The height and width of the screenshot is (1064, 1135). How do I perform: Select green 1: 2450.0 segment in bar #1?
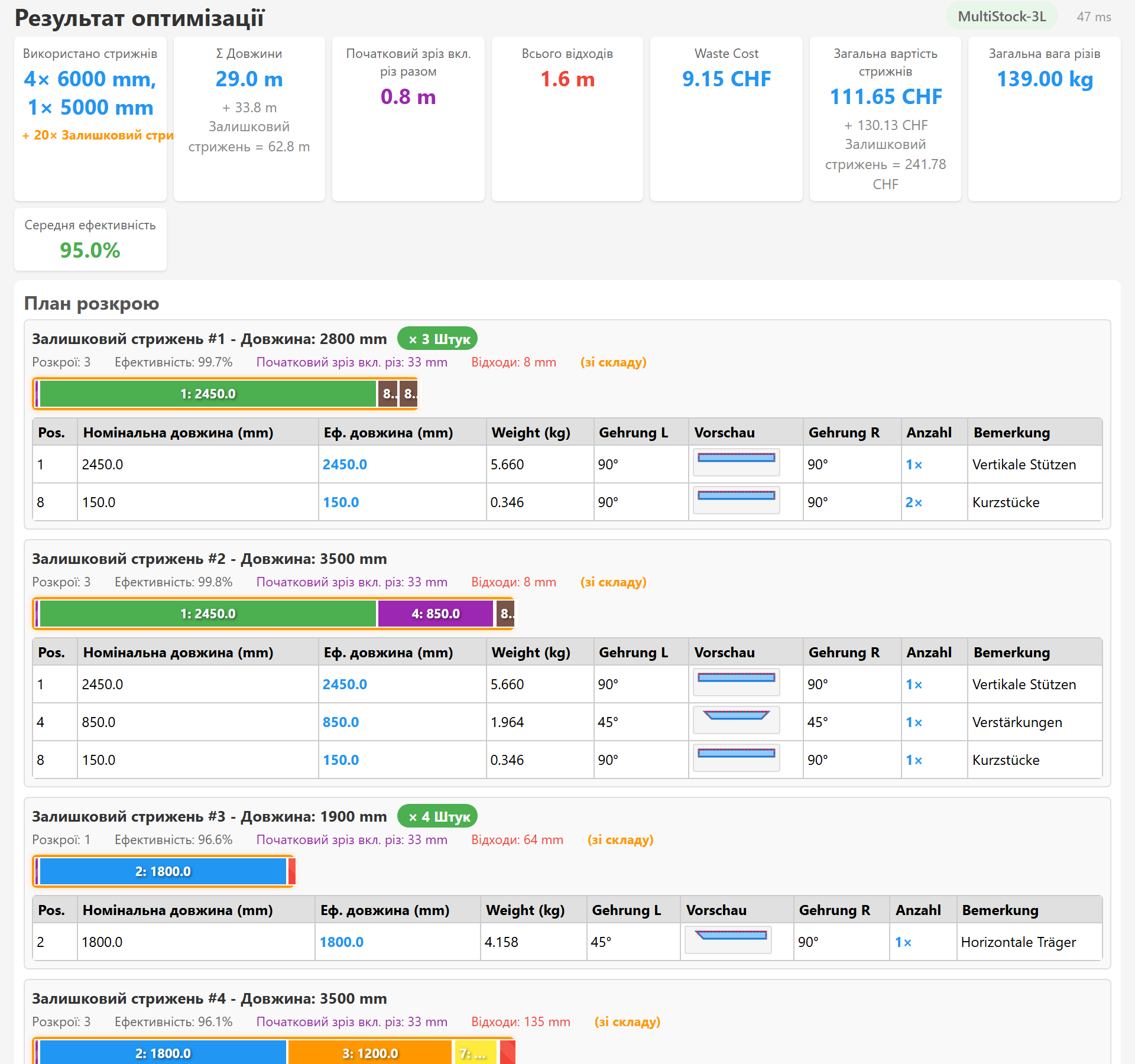(x=207, y=394)
